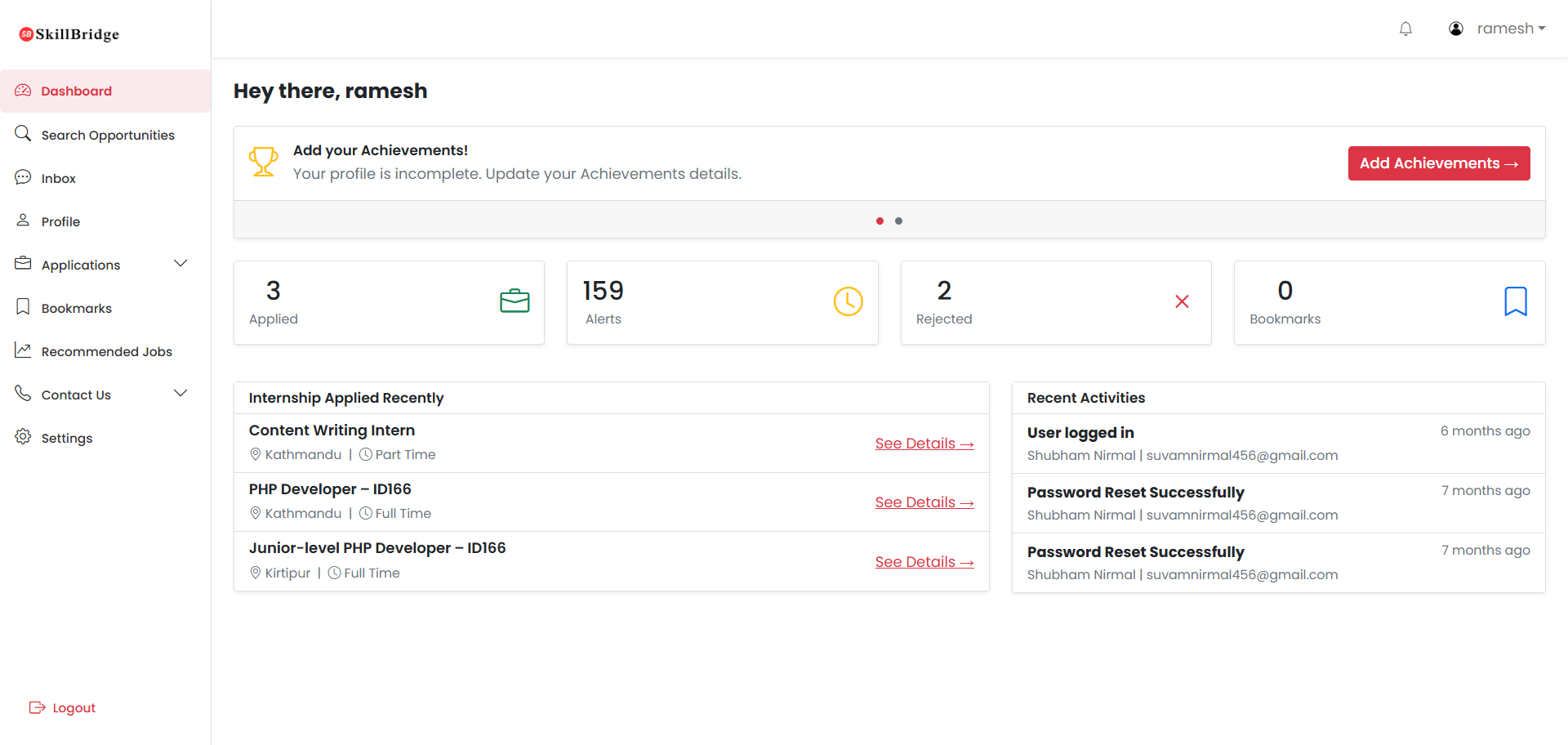
Task: Select the second carousel dot indicator
Action: coord(899,221)
